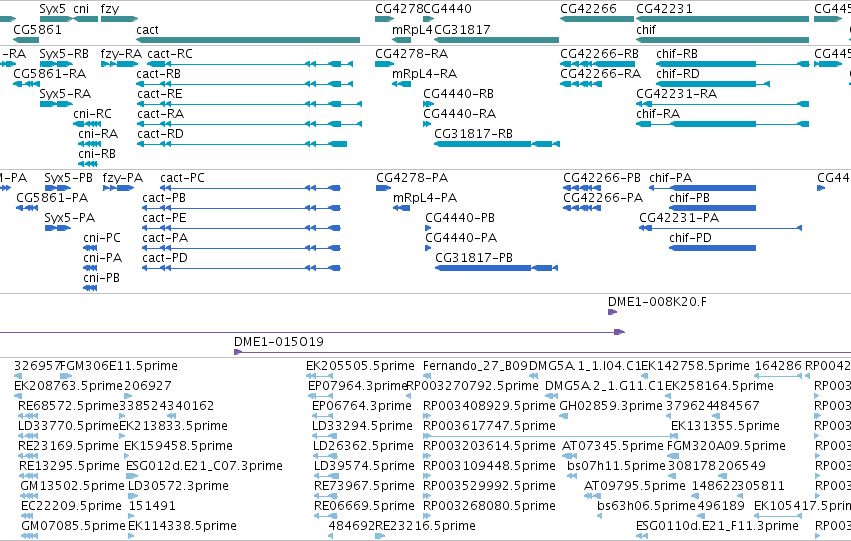The image size is (851, 541).
Task: Select the CG42266-RB transcript
Action: [x=599, y=54]
